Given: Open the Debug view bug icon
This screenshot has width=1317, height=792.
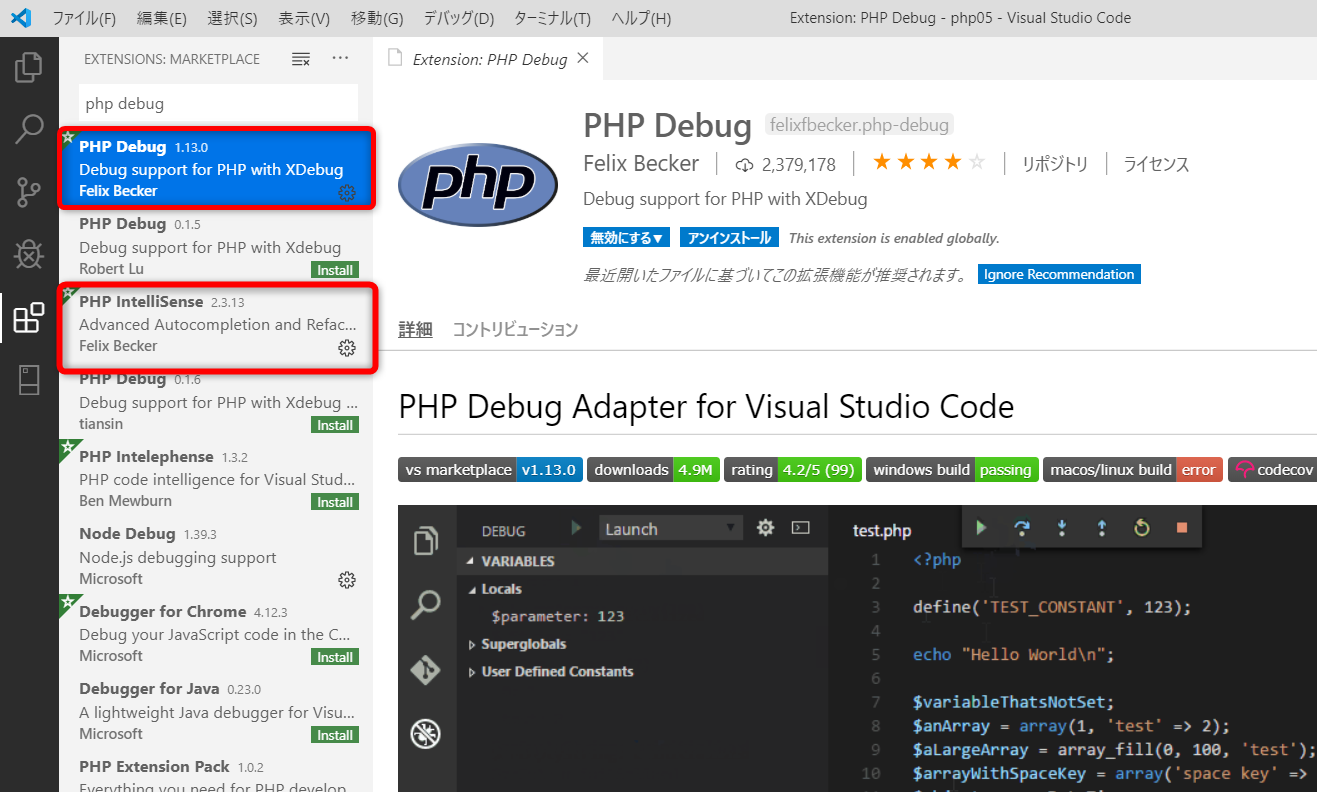Looking at the screenshot, I should (29, 255).
